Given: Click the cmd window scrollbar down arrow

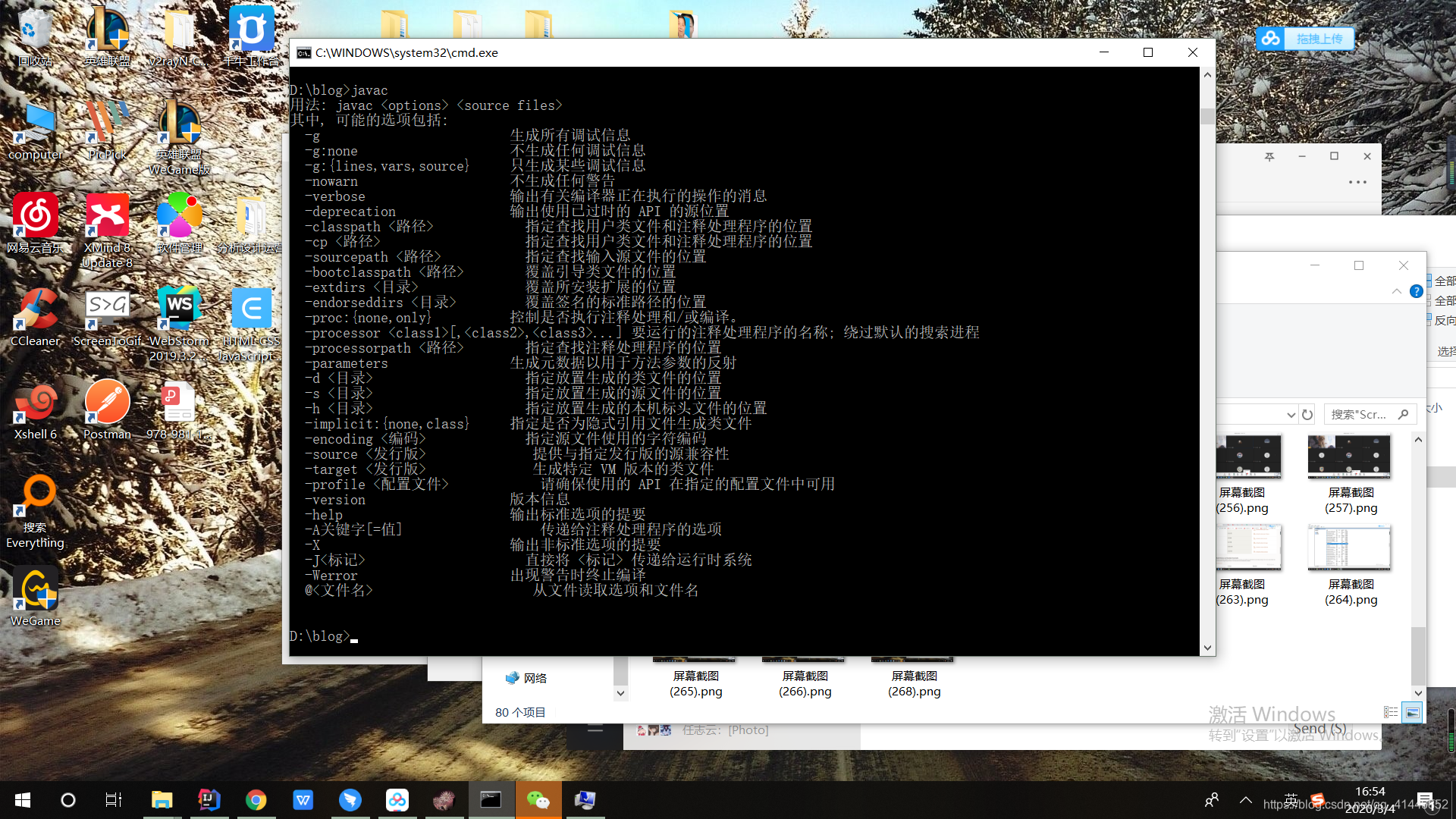Looking at the screenshot, I should pos(1207,648).
